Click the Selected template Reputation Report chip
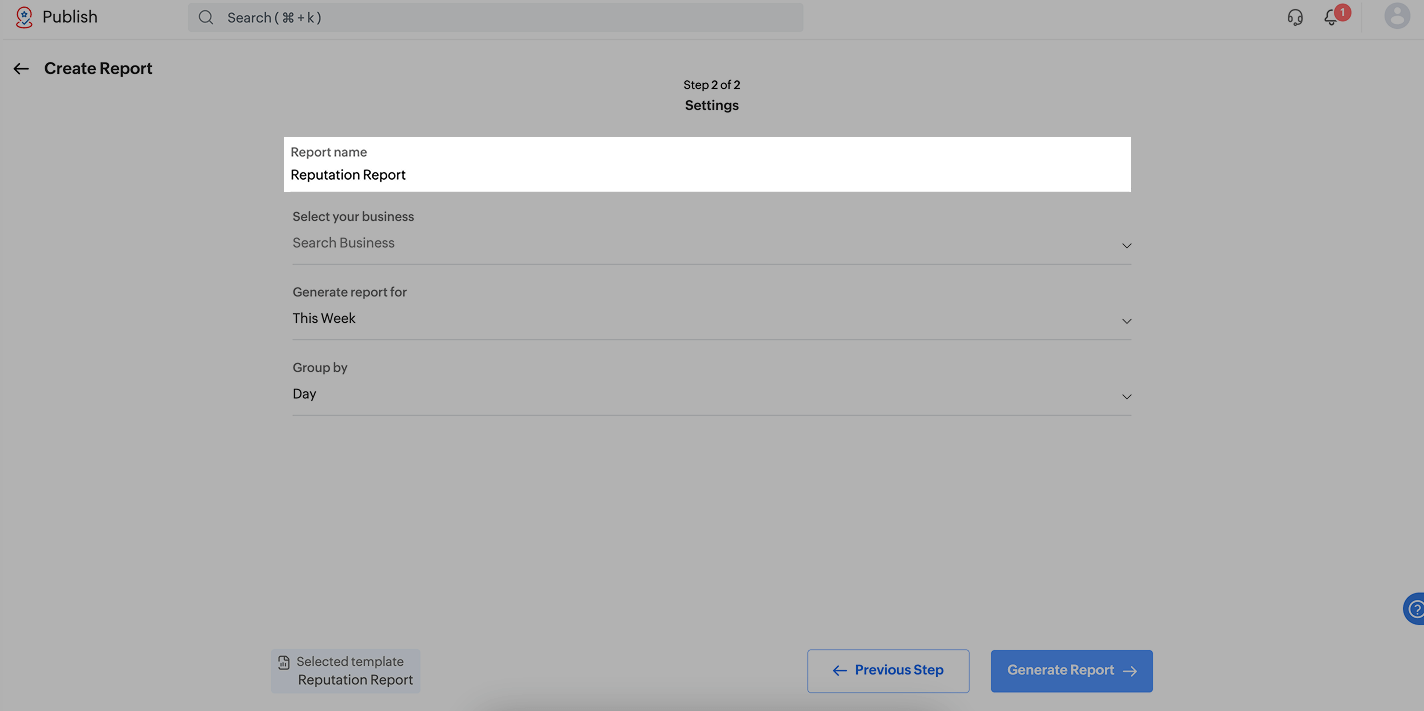1424x711 pixels. tap(345, 671)
